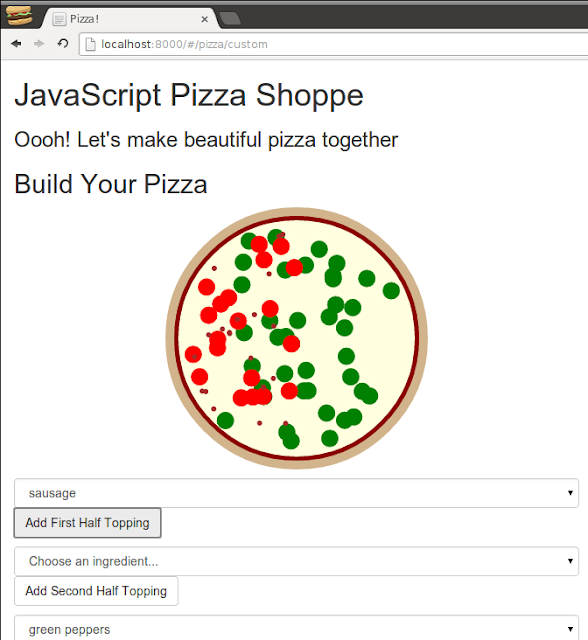
Task: Open the sausage ingredient dropdown
Action: 296,493
